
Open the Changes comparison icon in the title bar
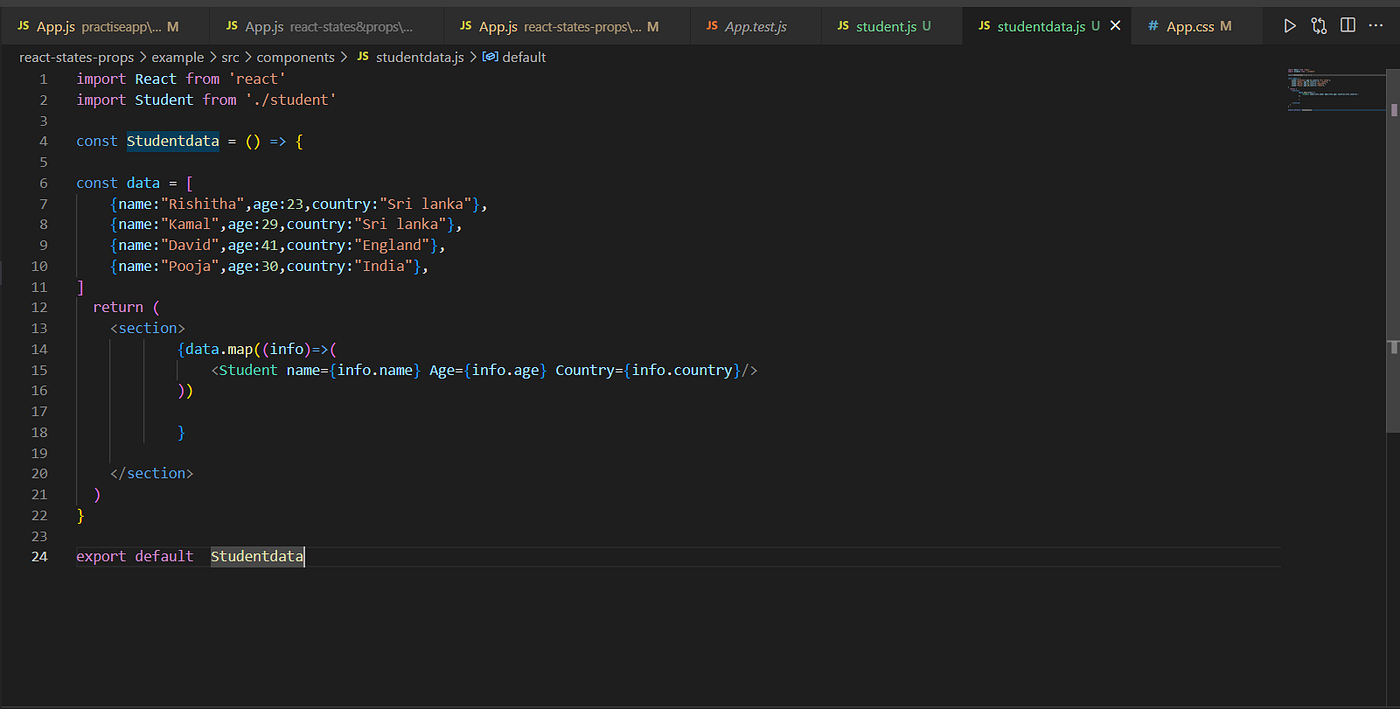coord(1318,25)
